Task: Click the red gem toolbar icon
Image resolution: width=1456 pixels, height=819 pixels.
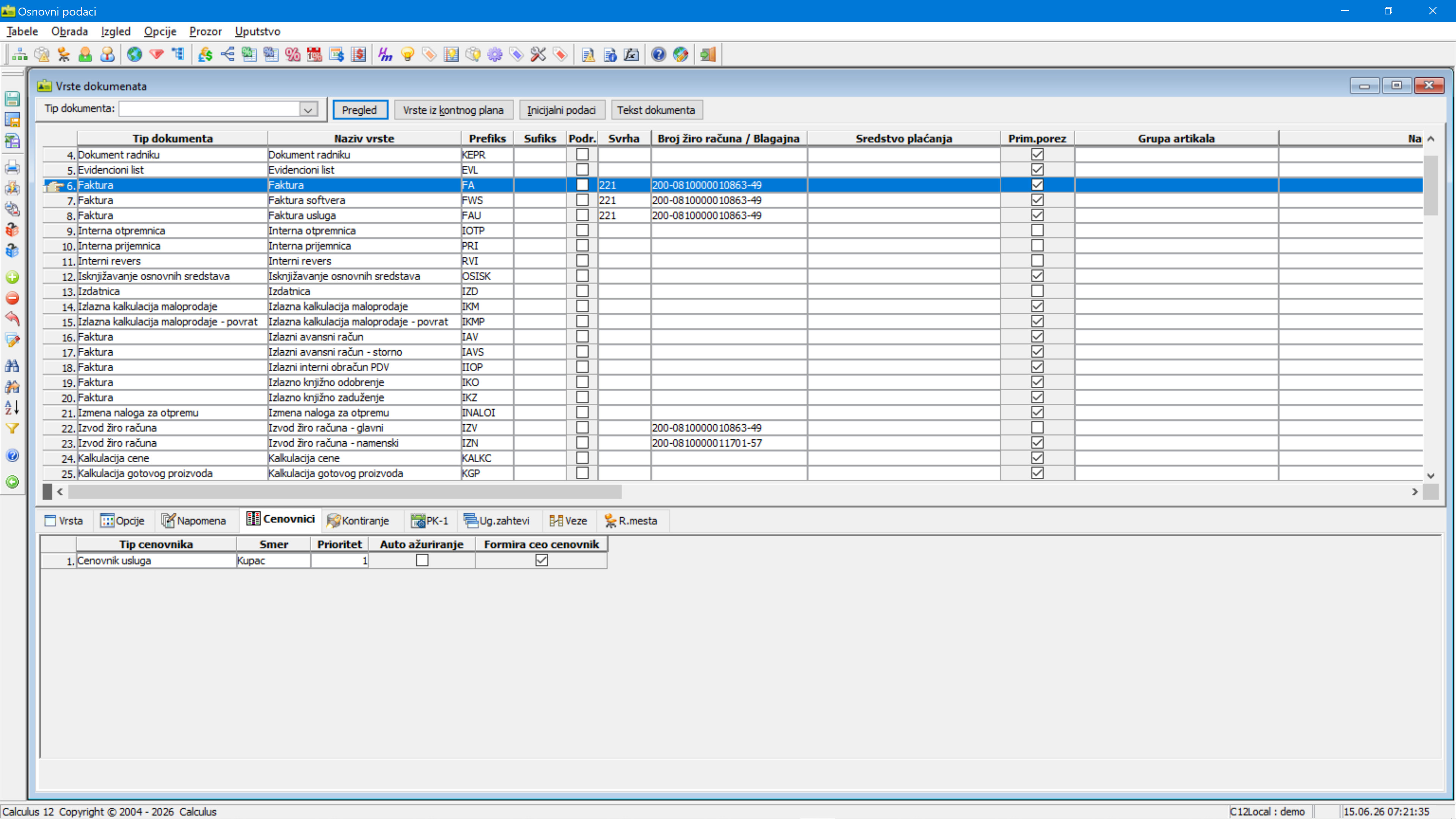Action: [x=157, y=54]
